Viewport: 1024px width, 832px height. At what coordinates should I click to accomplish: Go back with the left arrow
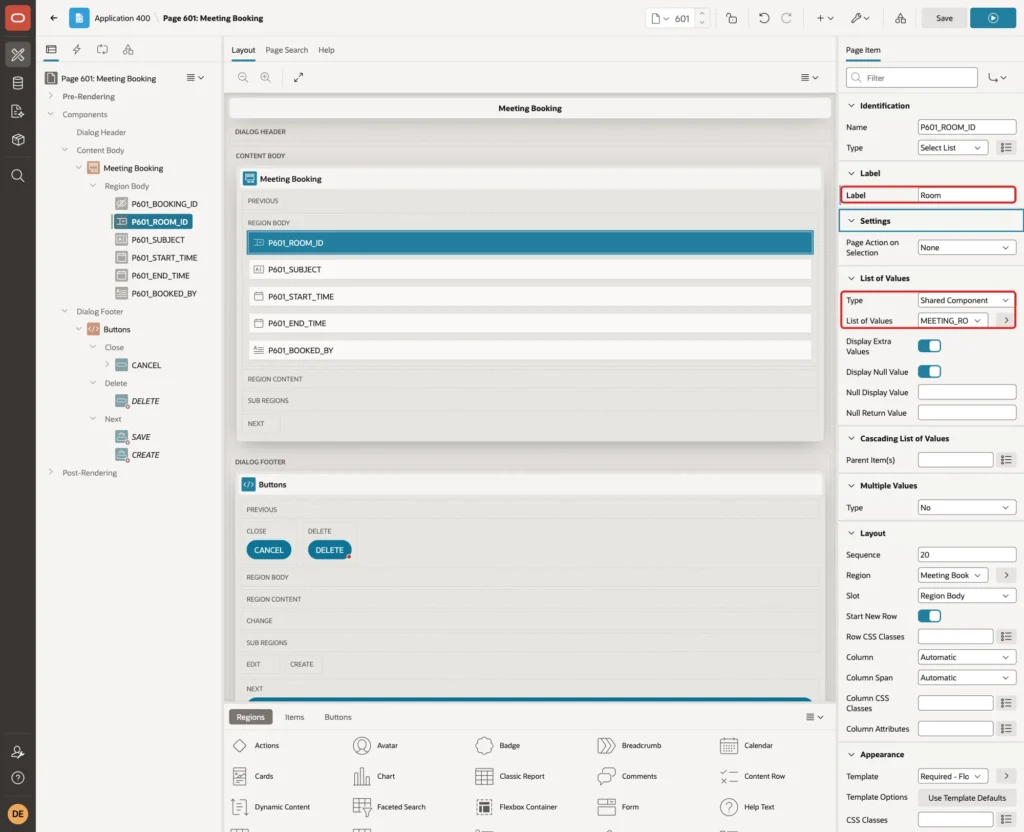(x=54, y=18)
